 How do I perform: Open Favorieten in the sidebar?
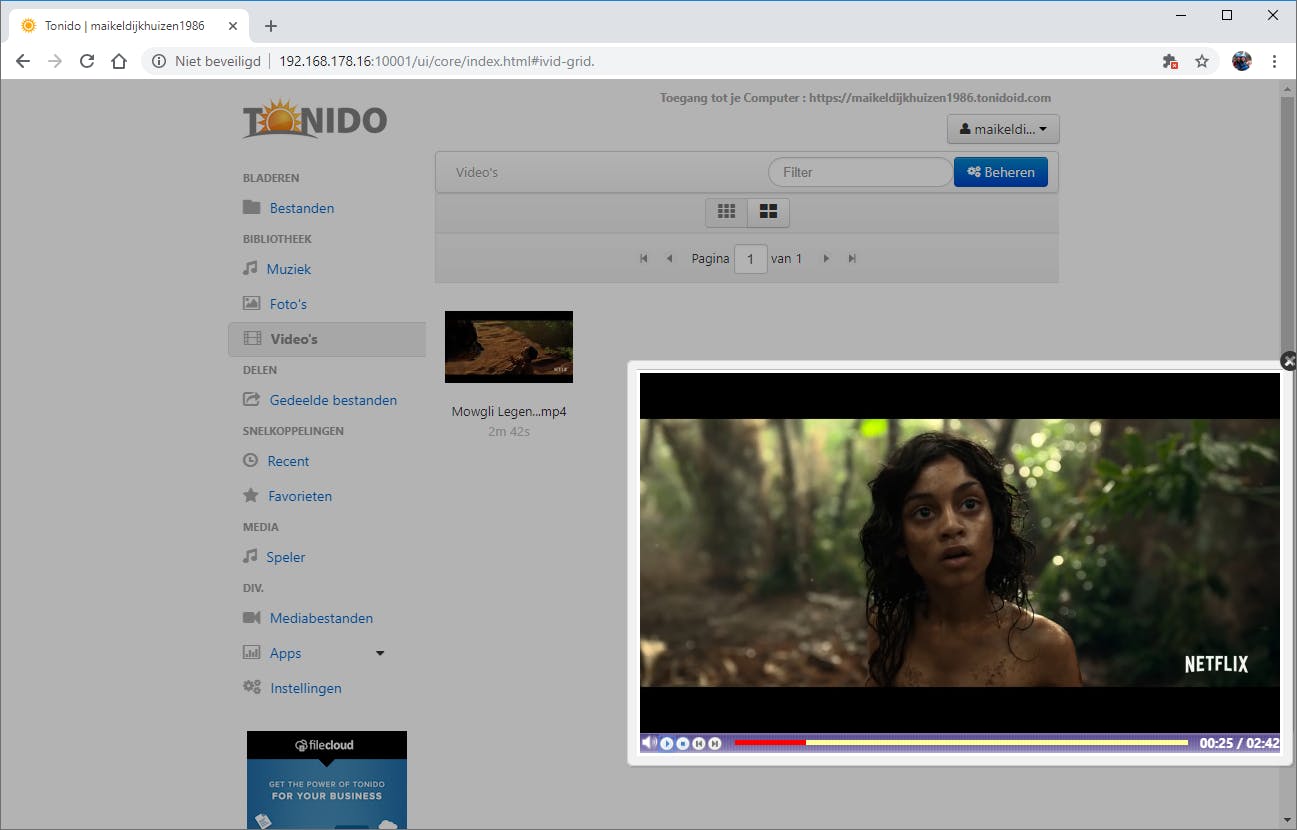300,496
